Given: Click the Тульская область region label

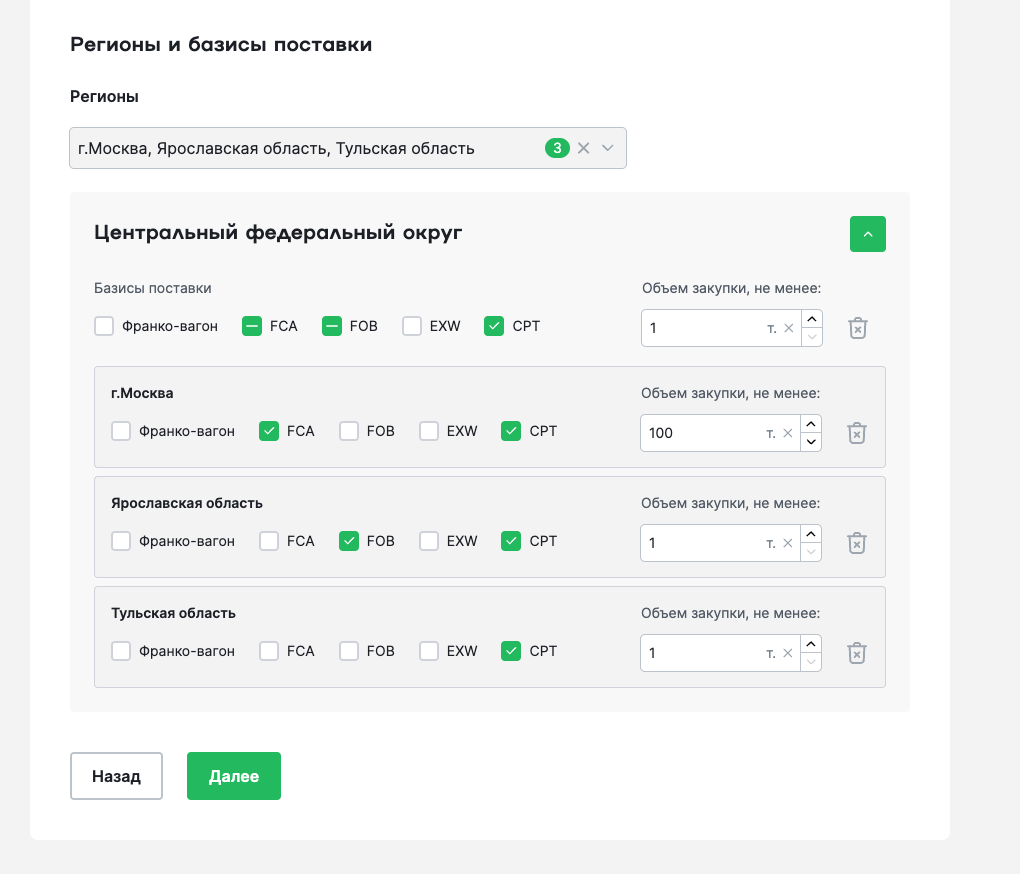Looking at the screenshot, I should click(173, 613).
